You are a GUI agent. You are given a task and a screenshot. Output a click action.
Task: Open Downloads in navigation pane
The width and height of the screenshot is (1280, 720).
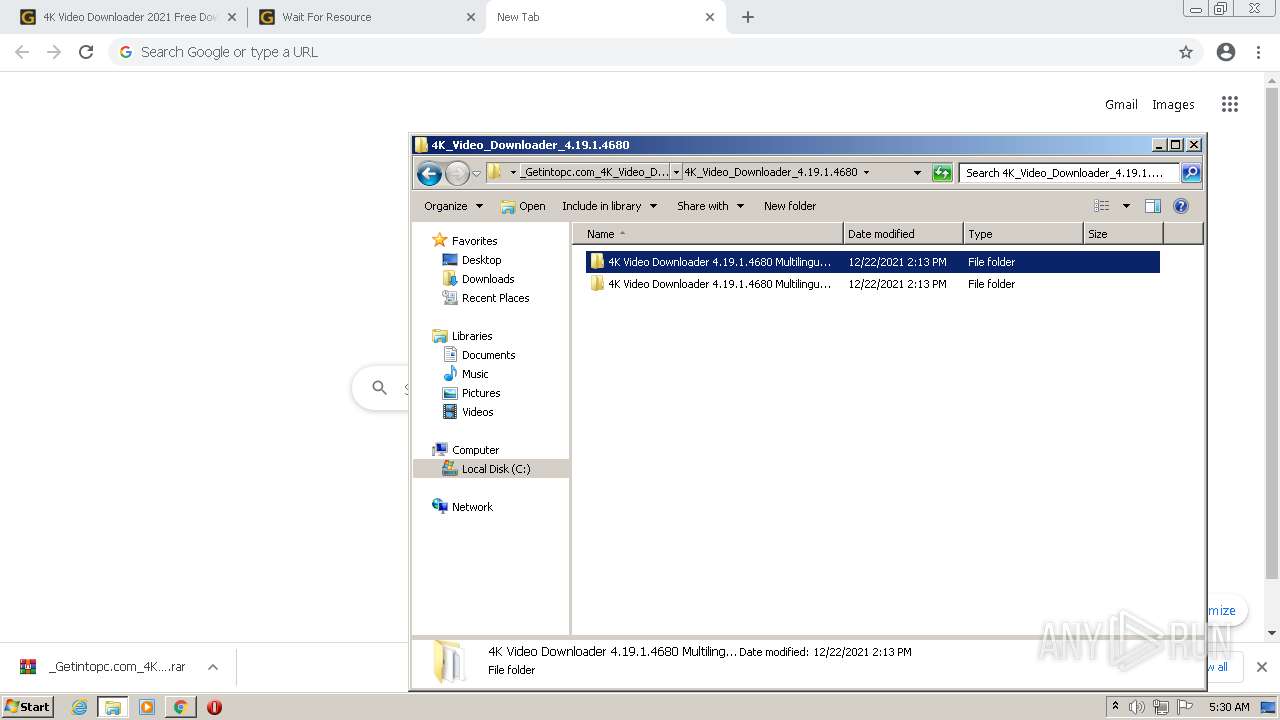[x=478, y=279]
